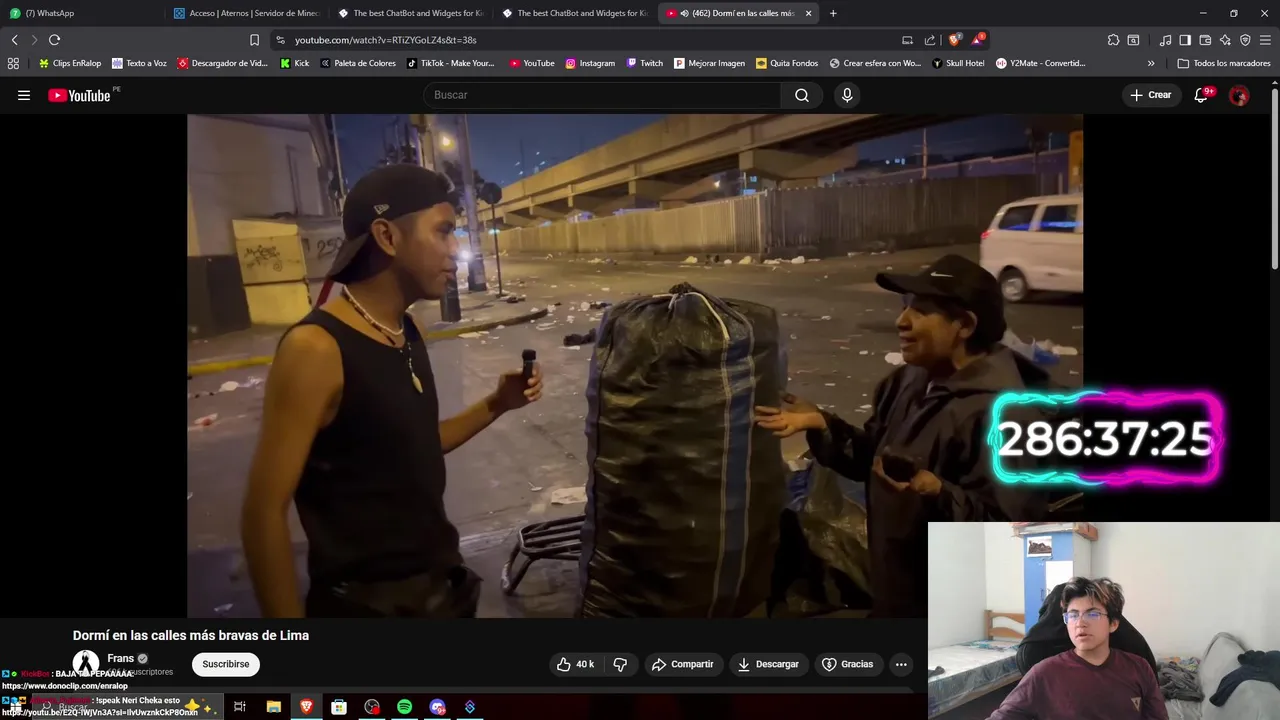Viewport: 1280px width, 720px height.
Task: Open Brave Shields lion icon
Action: [955, 40]
